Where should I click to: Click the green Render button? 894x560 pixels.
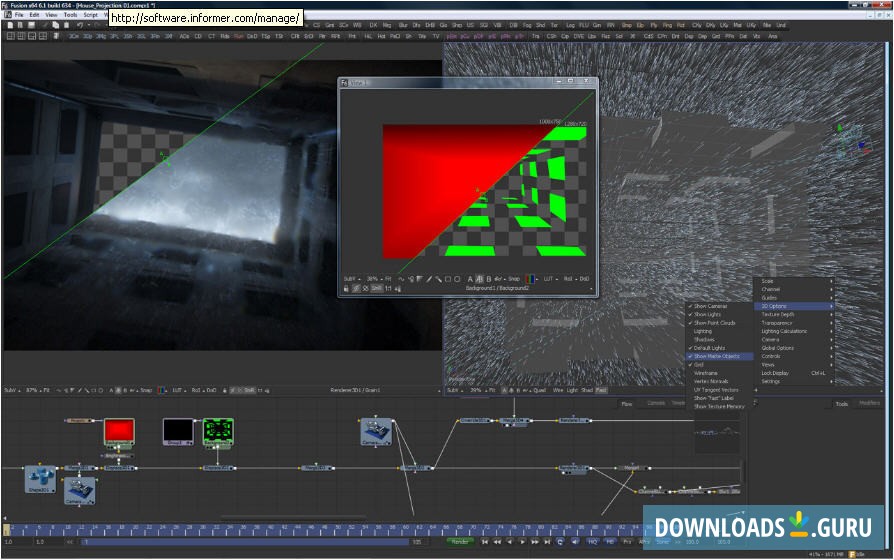459,541
